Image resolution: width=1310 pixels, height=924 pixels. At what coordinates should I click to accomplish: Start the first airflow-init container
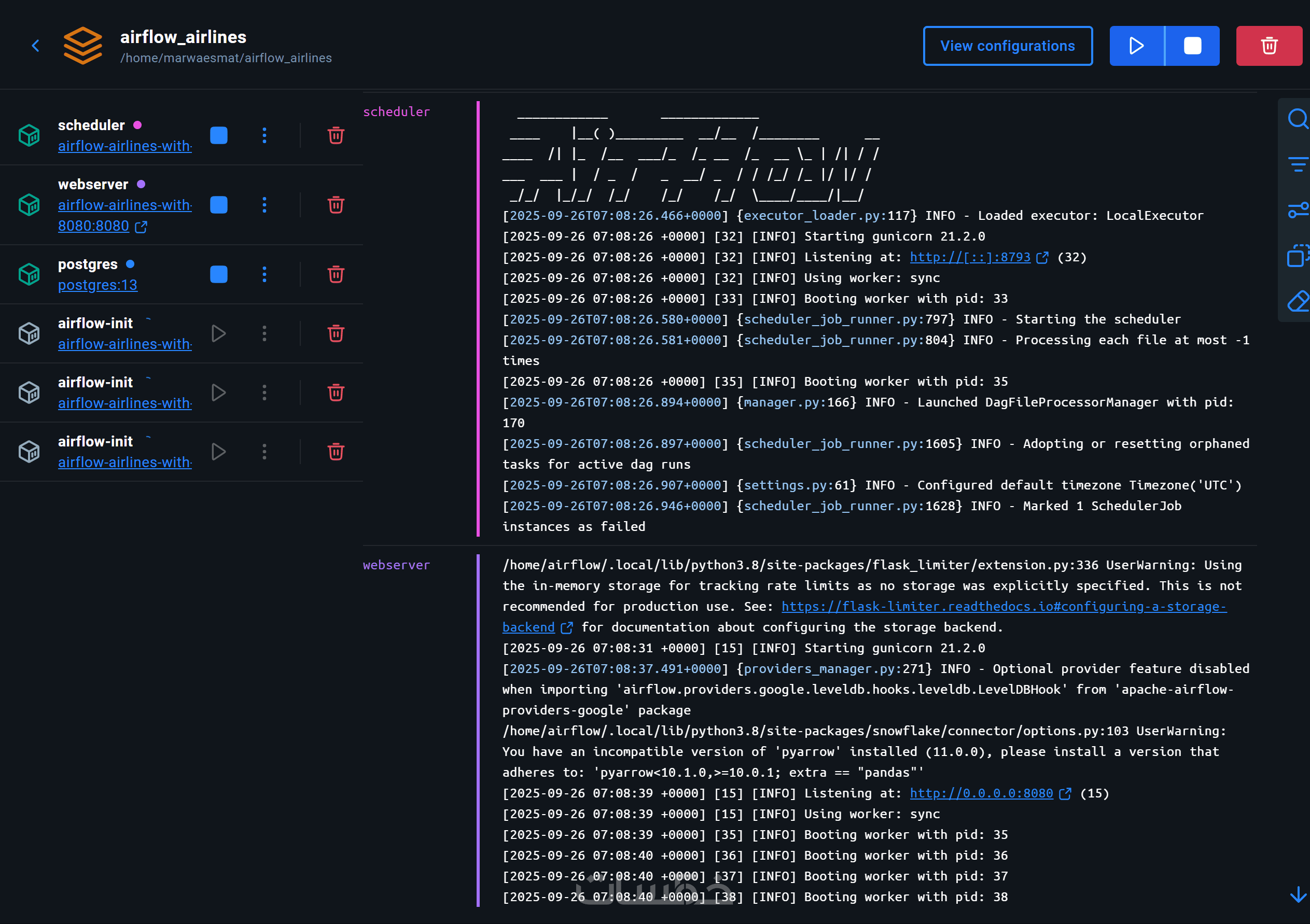click(218, 334)
